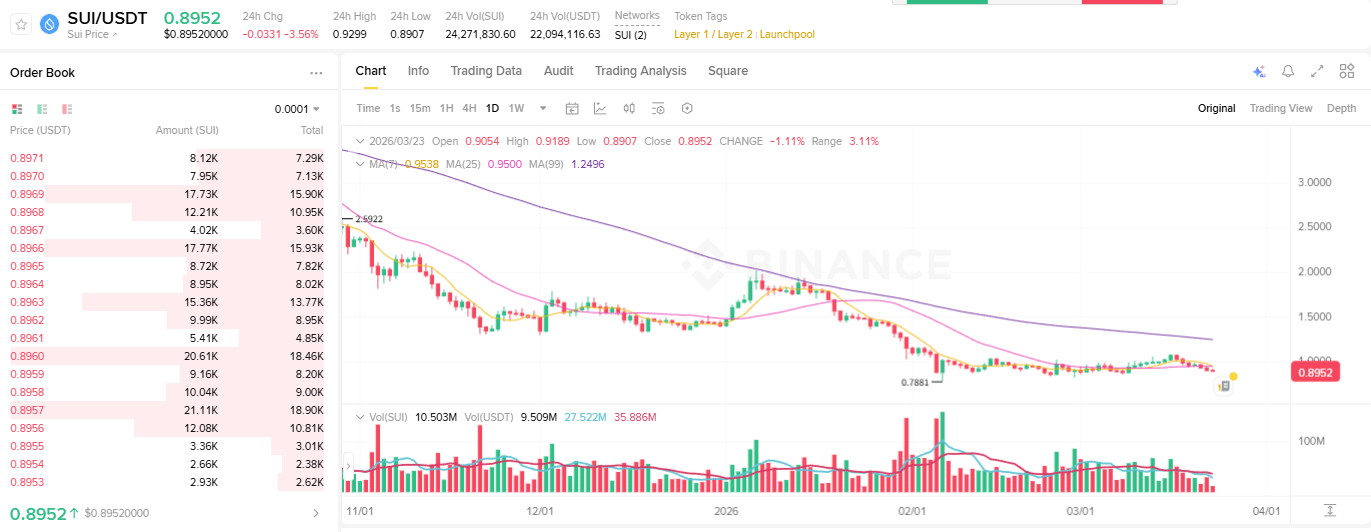
Task: Click the Price (USDT) column header
Action: click(40, 130)
